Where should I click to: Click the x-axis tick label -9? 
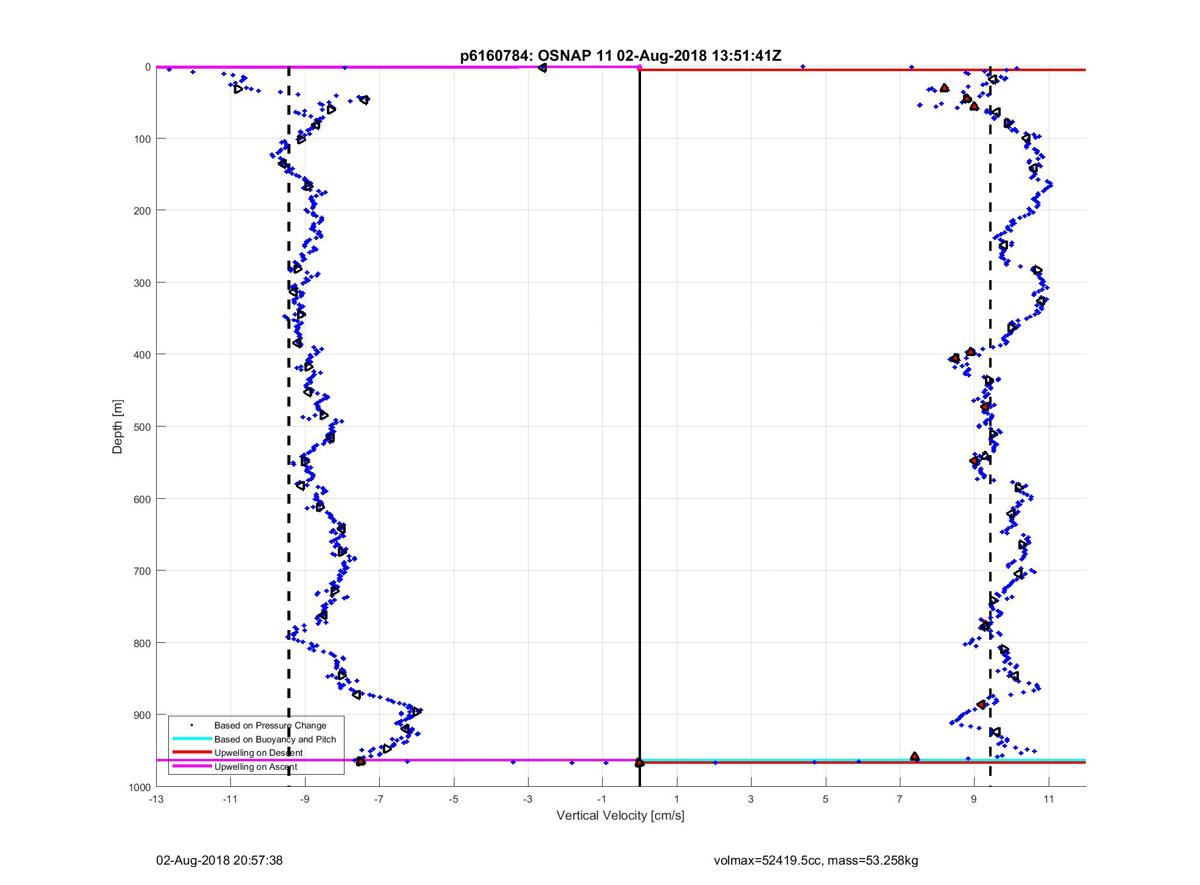pyautogui.click(x=305, y=799)
